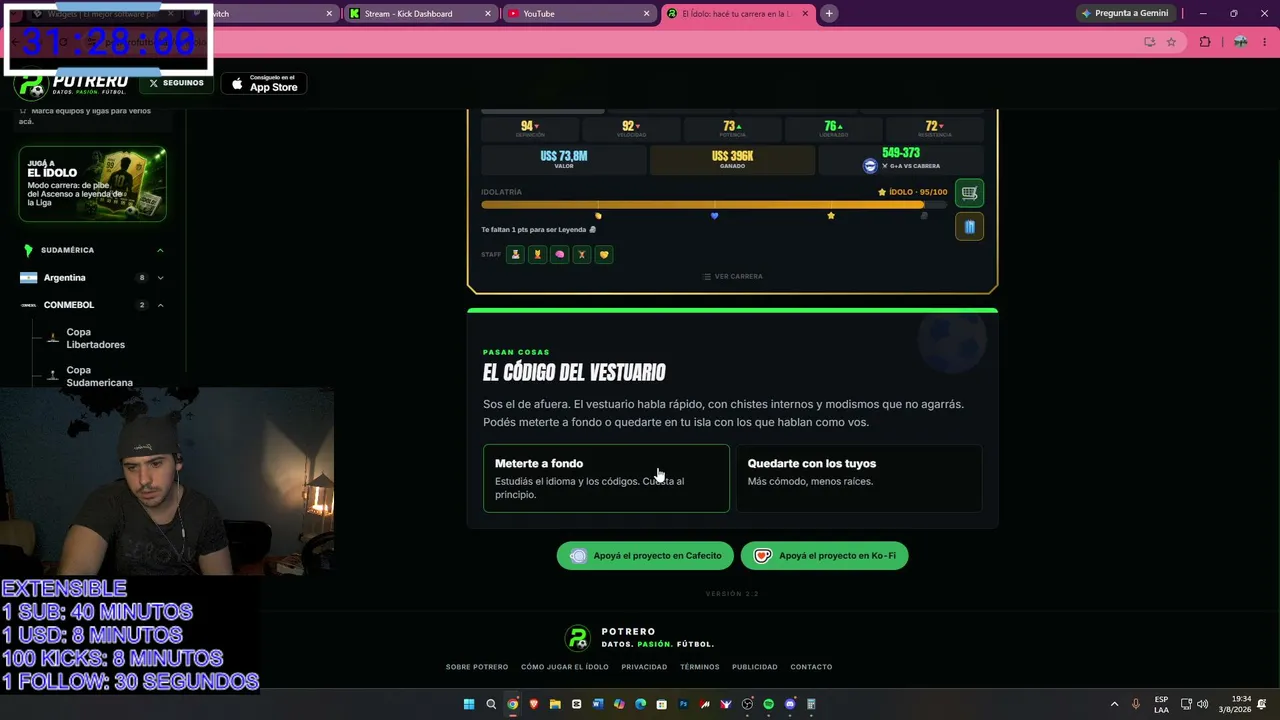The image size is (1280, 720).
Task: Open the Términos footer link
Action: [x=700, y=667]
